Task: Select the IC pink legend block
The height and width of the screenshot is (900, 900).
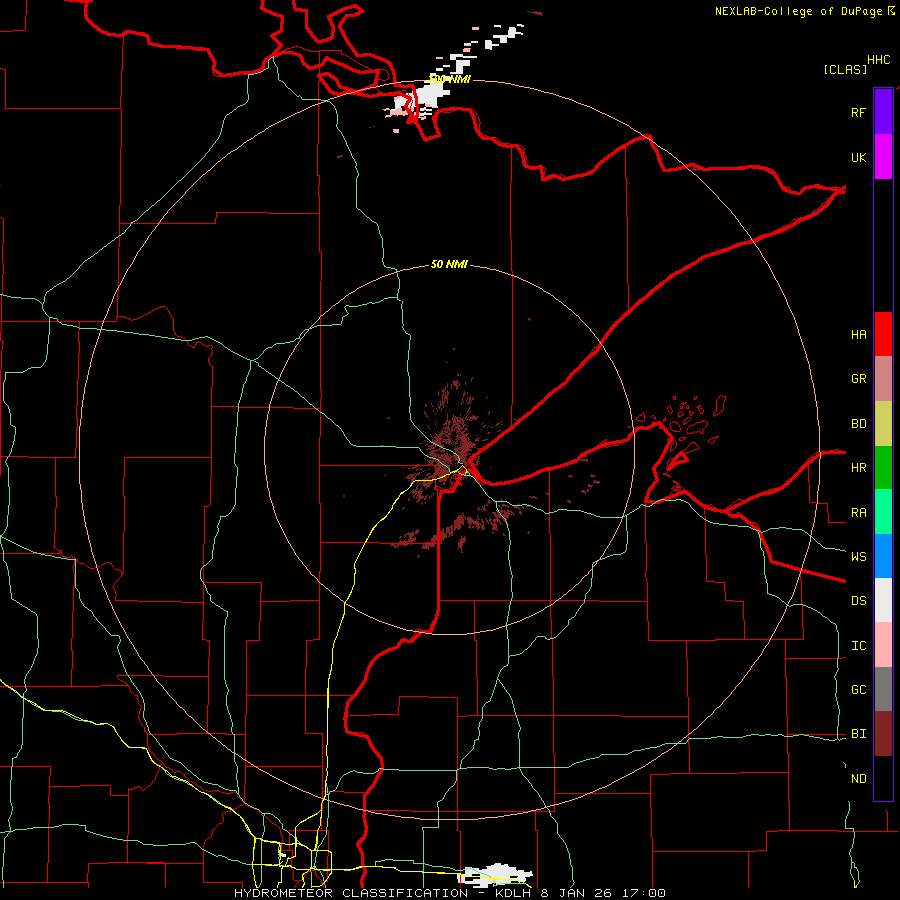Action: click(x=883, y=645)
